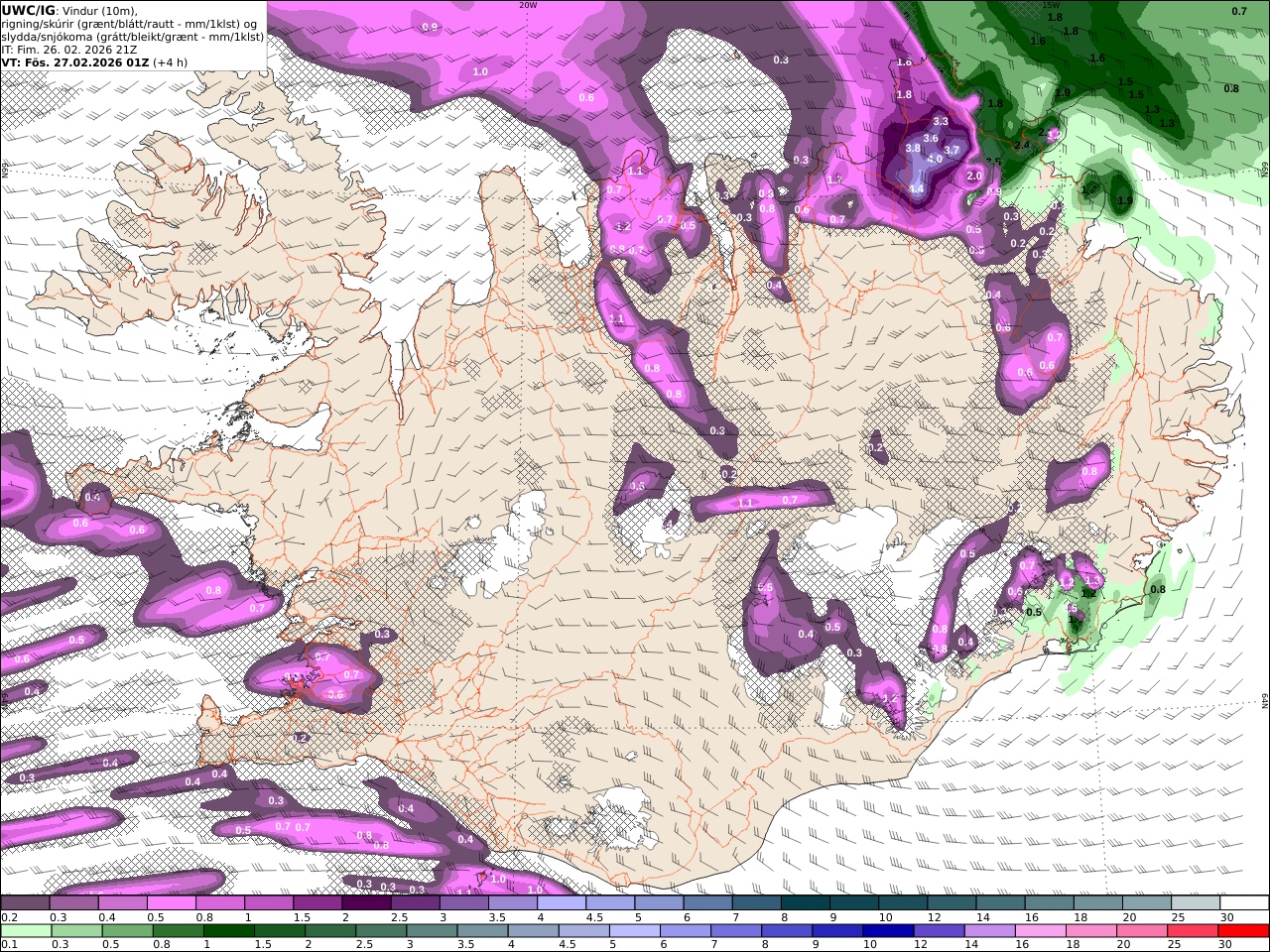Click the 3.8 snowfall value on the map
The height and width of the screenshot is (952, 1270).
pyautogui.click(x=913, y=148)
